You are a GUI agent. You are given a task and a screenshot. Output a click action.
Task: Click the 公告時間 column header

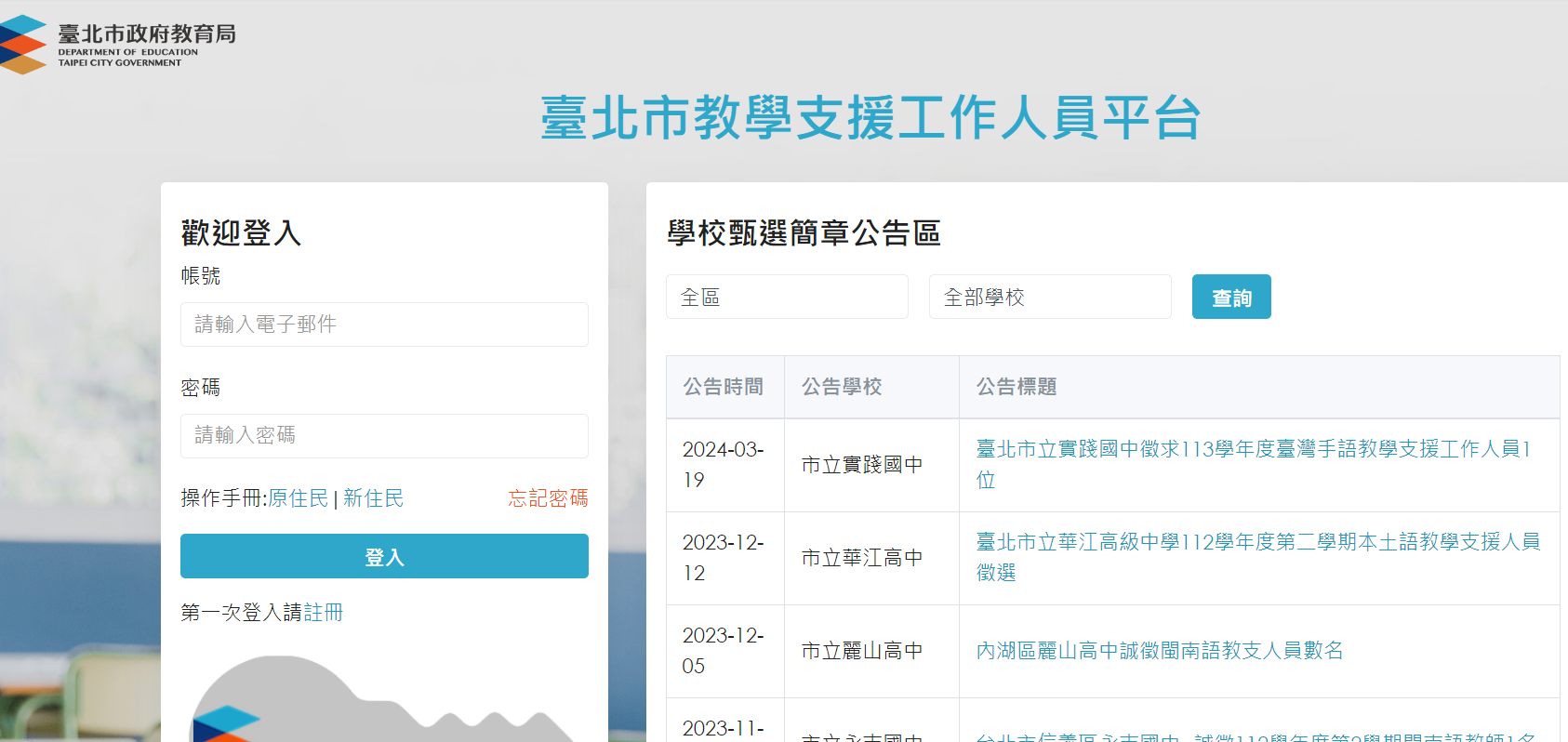(x=724, y=387)
